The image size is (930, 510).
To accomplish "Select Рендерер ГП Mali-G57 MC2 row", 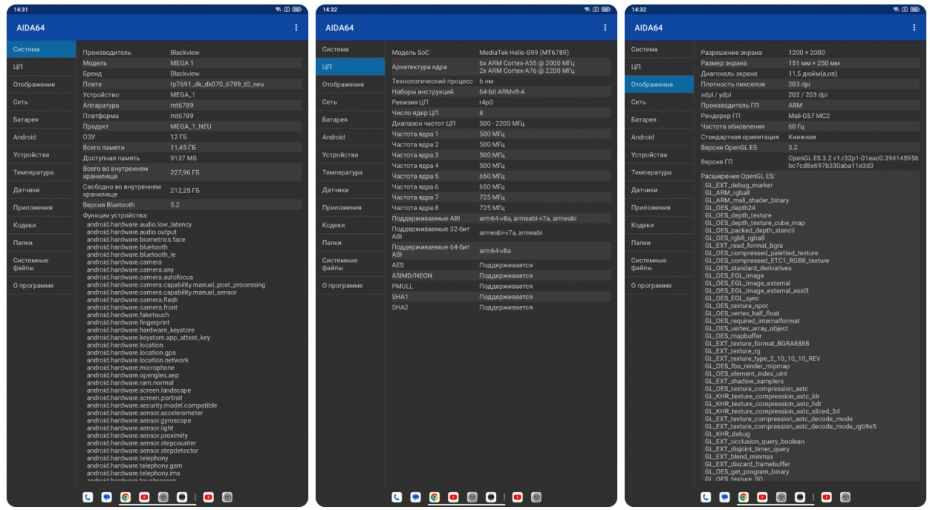I will coord(809,116).
